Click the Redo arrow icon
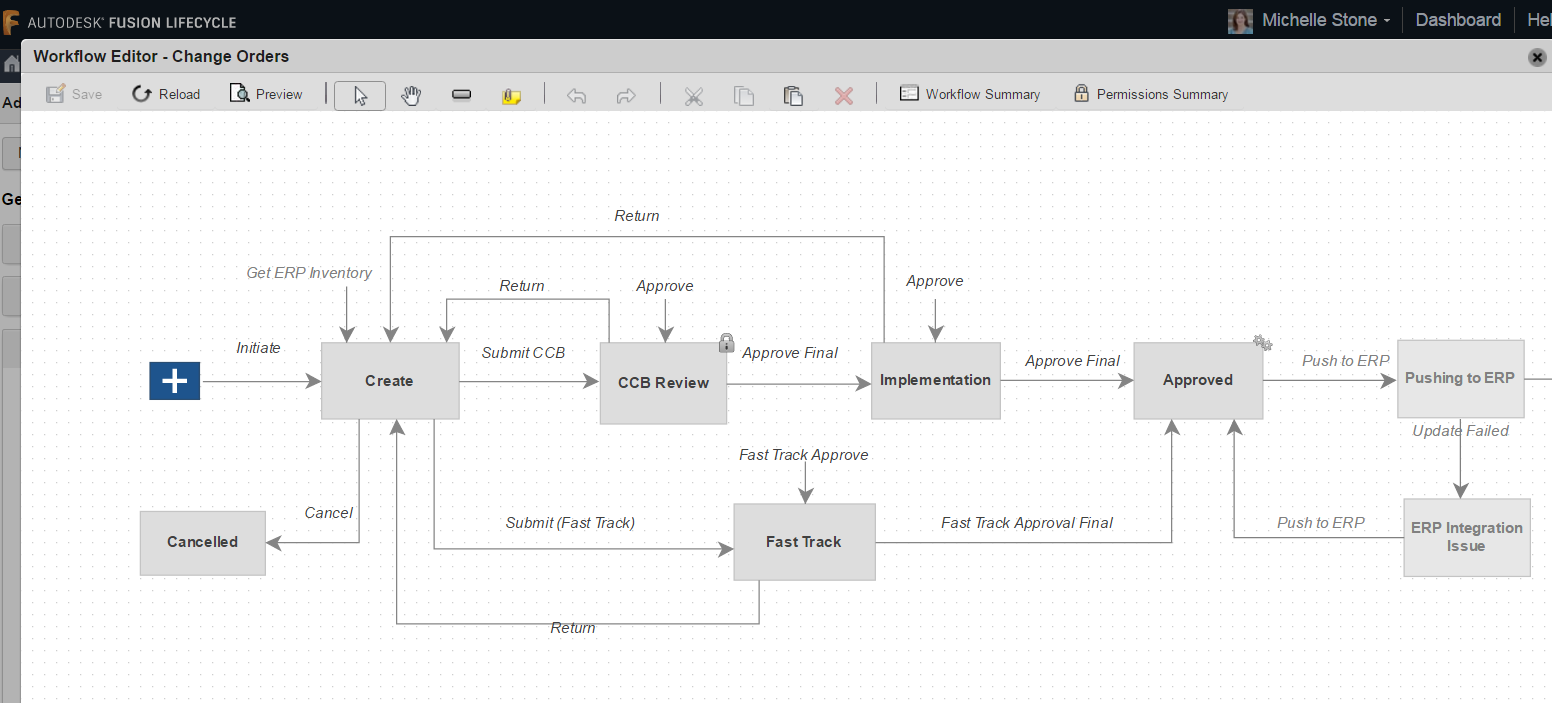 [625, 94]
